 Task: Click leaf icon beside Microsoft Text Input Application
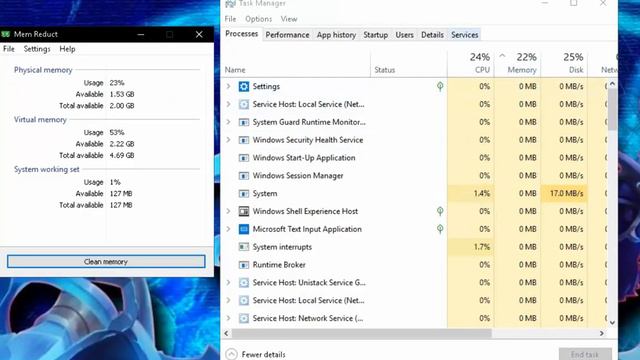pos(440,229)
